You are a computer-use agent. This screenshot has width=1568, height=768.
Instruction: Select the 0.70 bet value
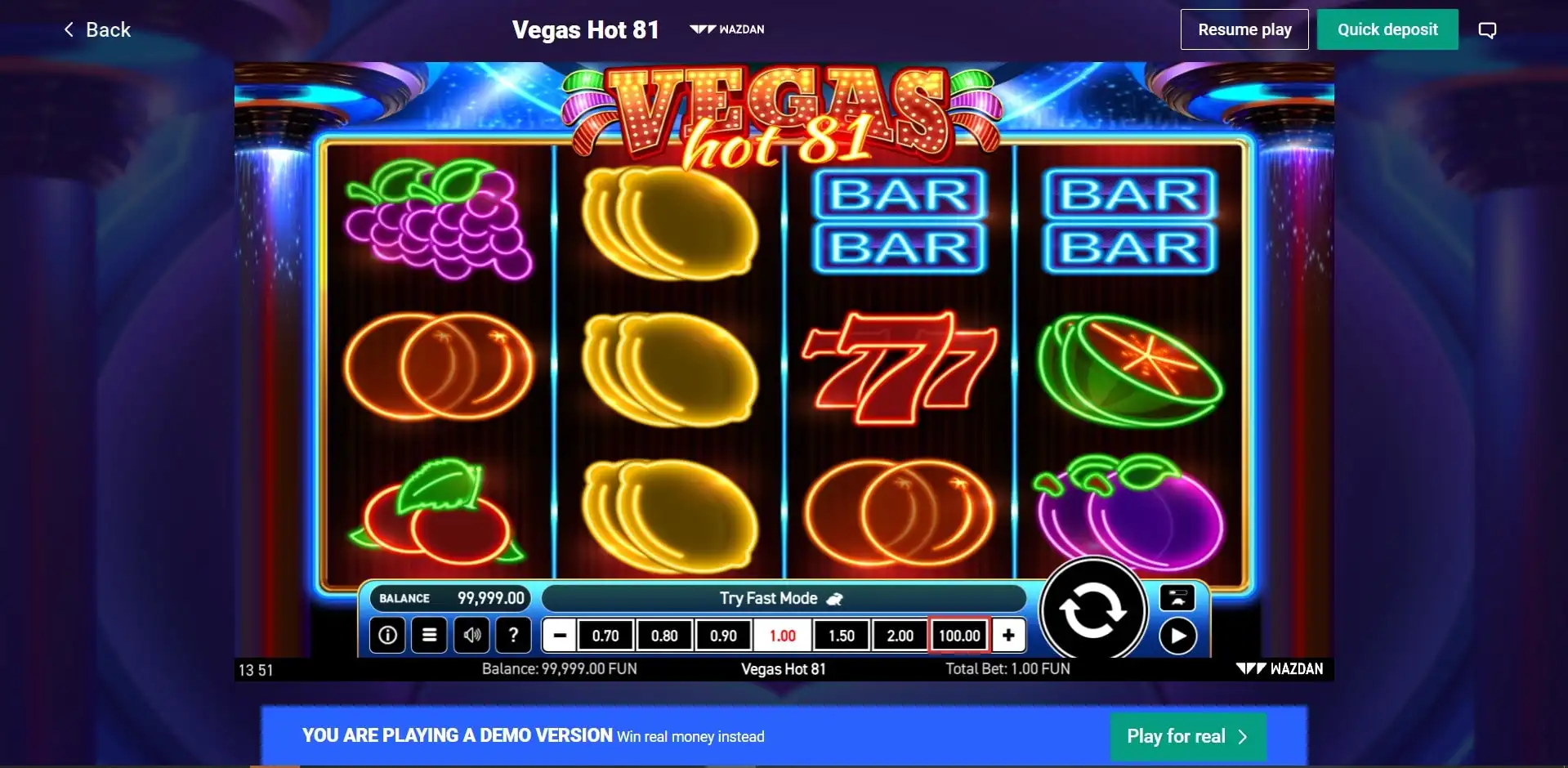(605, 635)
